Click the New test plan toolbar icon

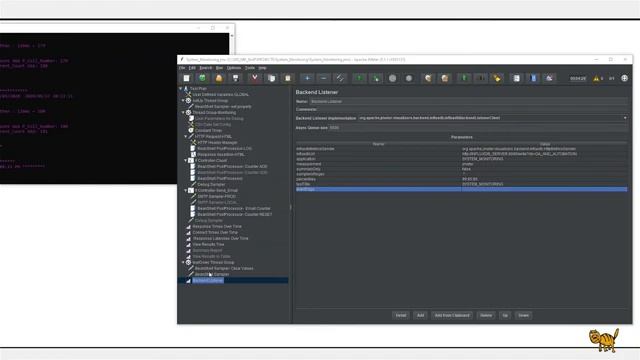click(x=187, y=78)
